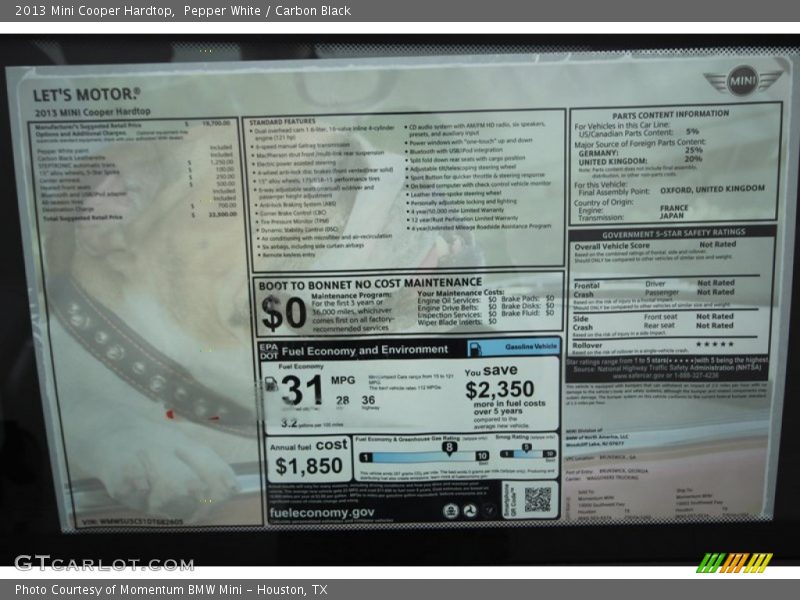800x600 pixels.
Task: Click GOVERNMENT 5-STAR SAFETY RATINGS header
Action: (x=673, y=234)
